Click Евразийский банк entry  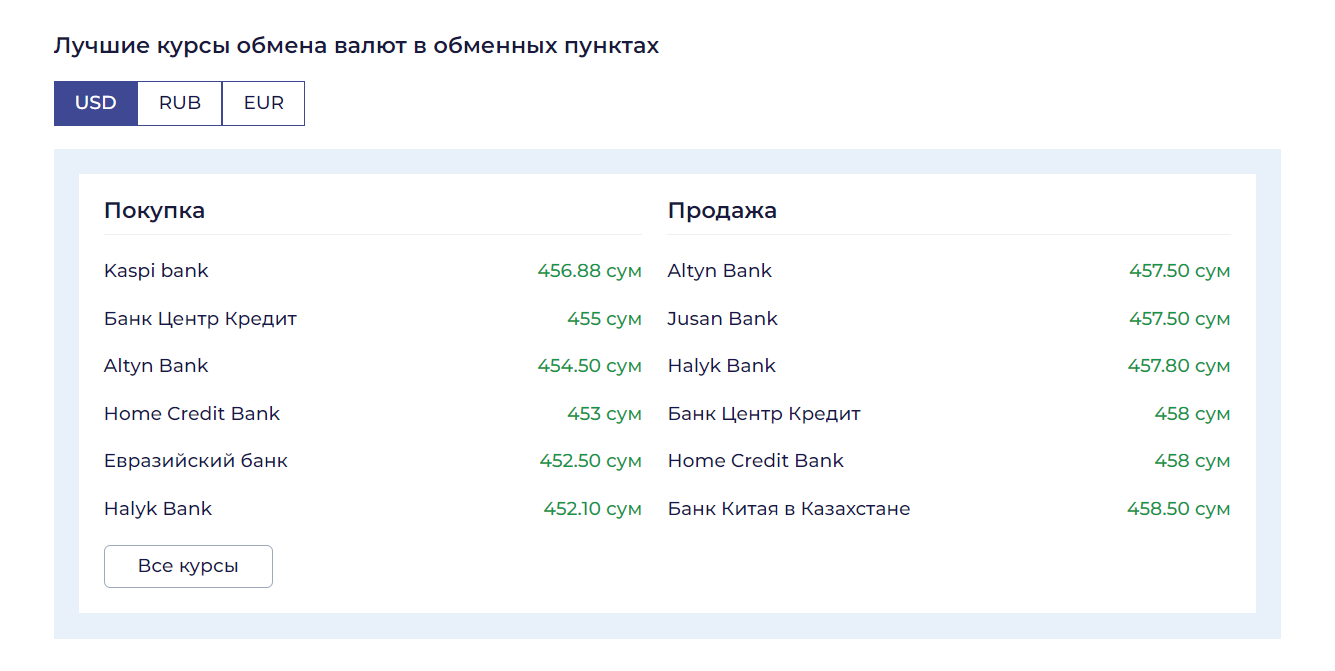pyautogui.click(x=196, y=461)
